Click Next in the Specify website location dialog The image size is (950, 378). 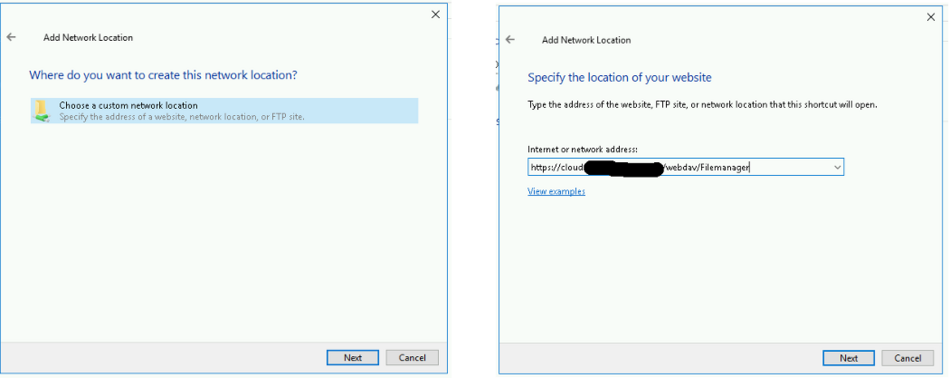[x=848, y=358]
